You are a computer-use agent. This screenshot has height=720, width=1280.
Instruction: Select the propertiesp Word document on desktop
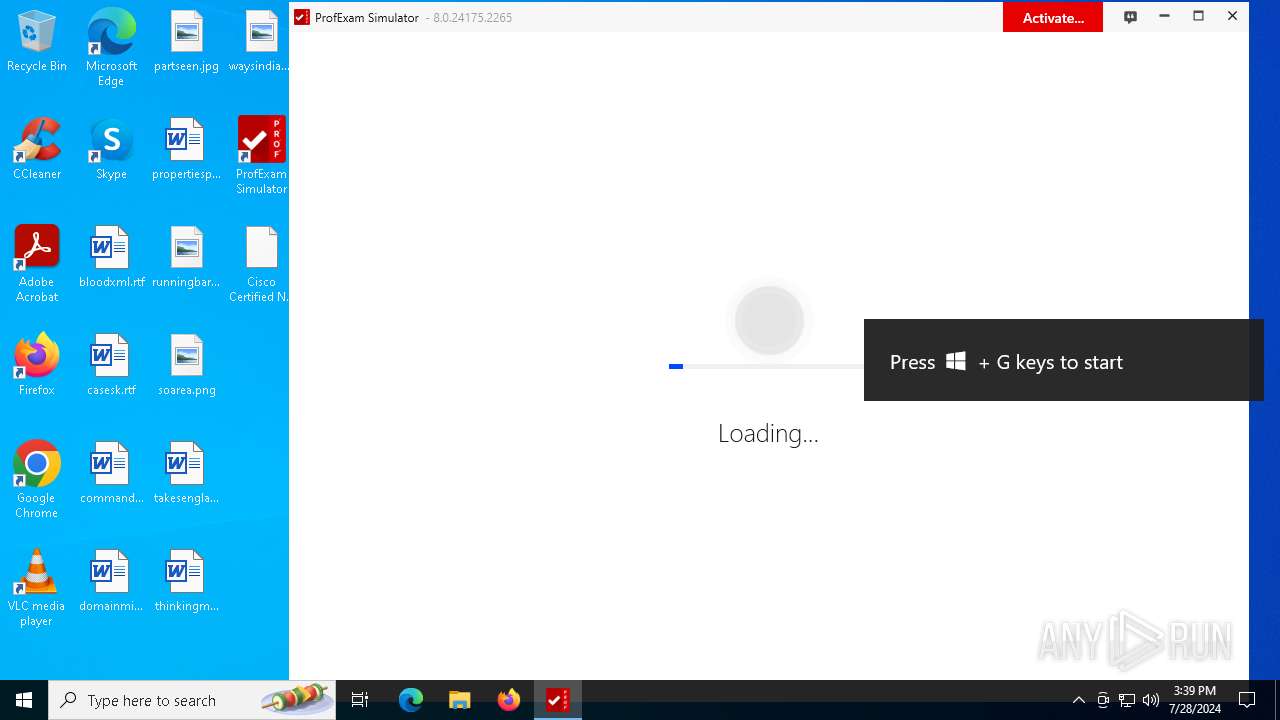pyautogui.click(x=186, y=150)
